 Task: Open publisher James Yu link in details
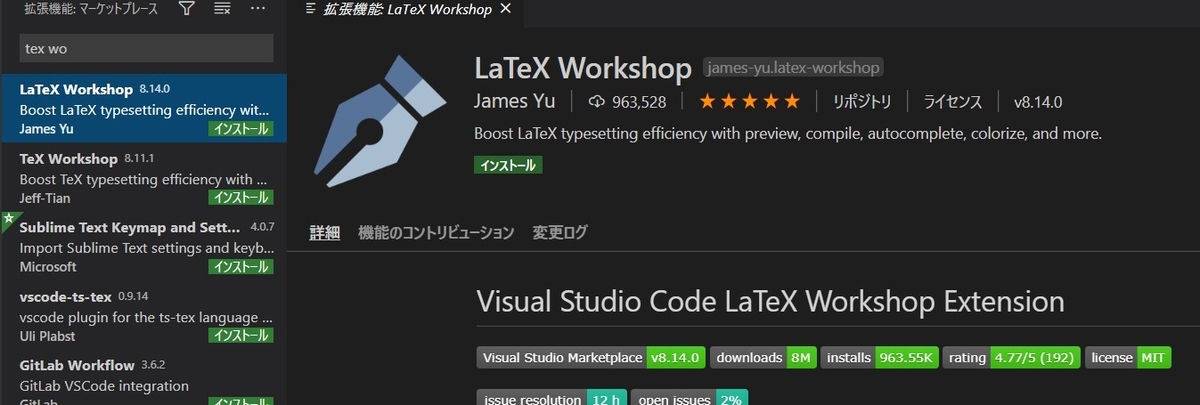516,101
